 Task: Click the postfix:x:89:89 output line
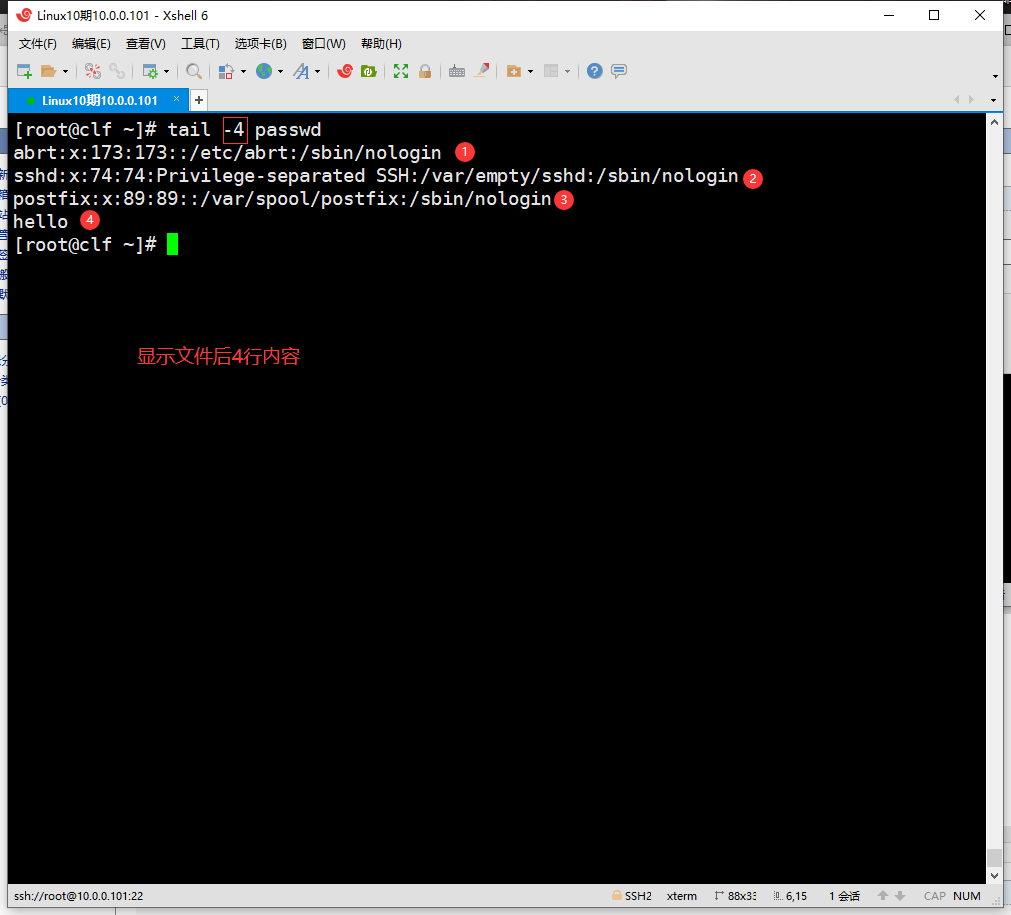click(282, 199)
